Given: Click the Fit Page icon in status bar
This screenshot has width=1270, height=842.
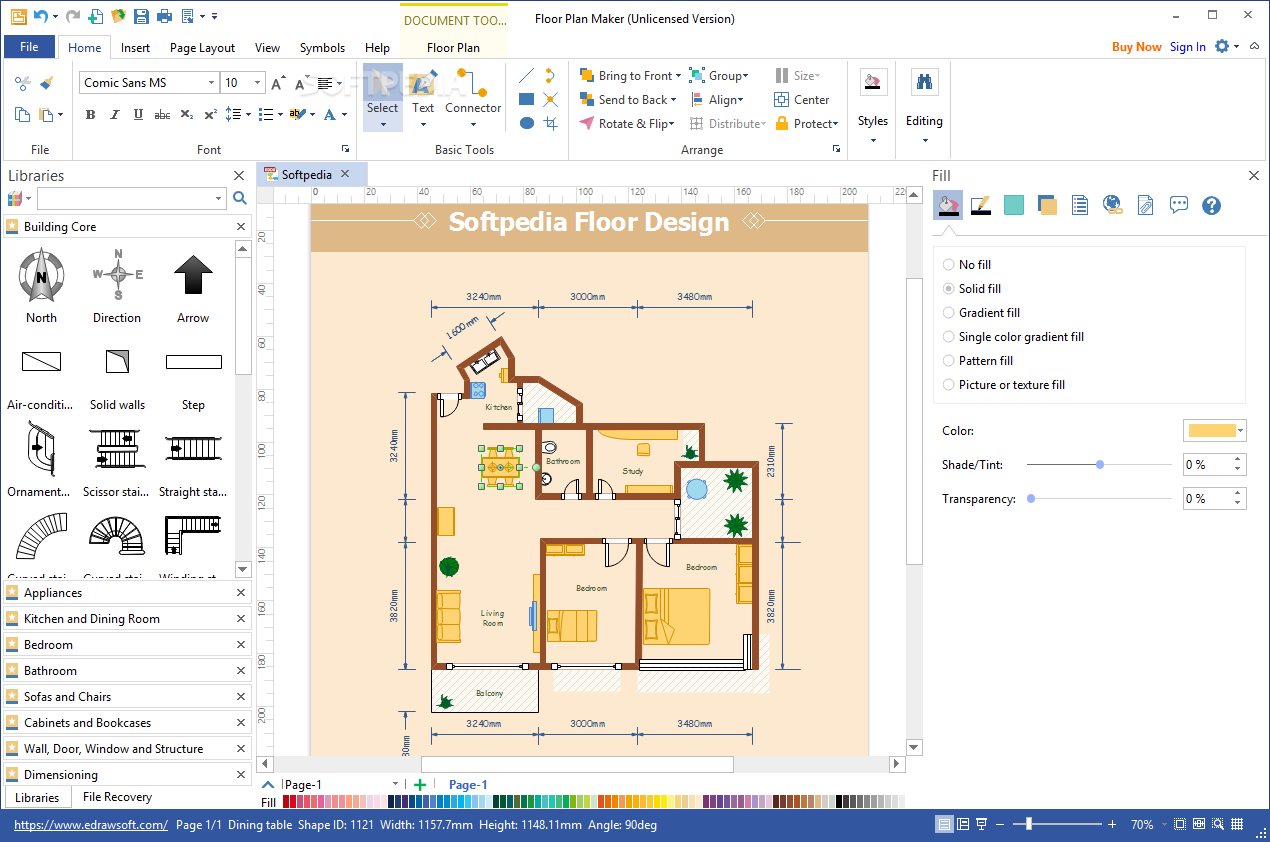Looking at the screenshot, I should (1180, 825).
